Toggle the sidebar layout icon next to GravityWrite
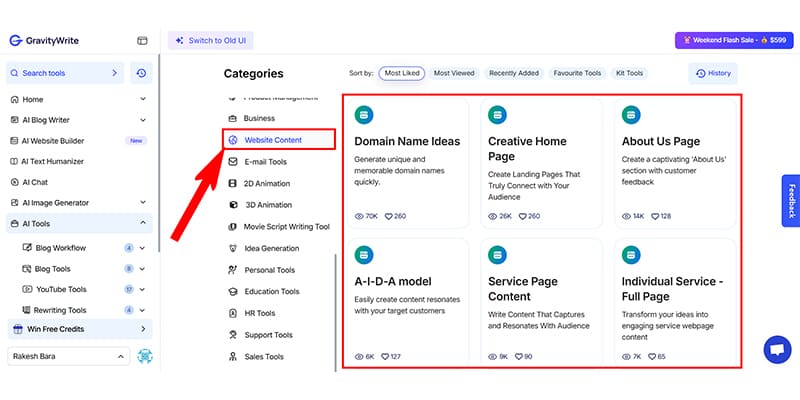 [142, 41]
